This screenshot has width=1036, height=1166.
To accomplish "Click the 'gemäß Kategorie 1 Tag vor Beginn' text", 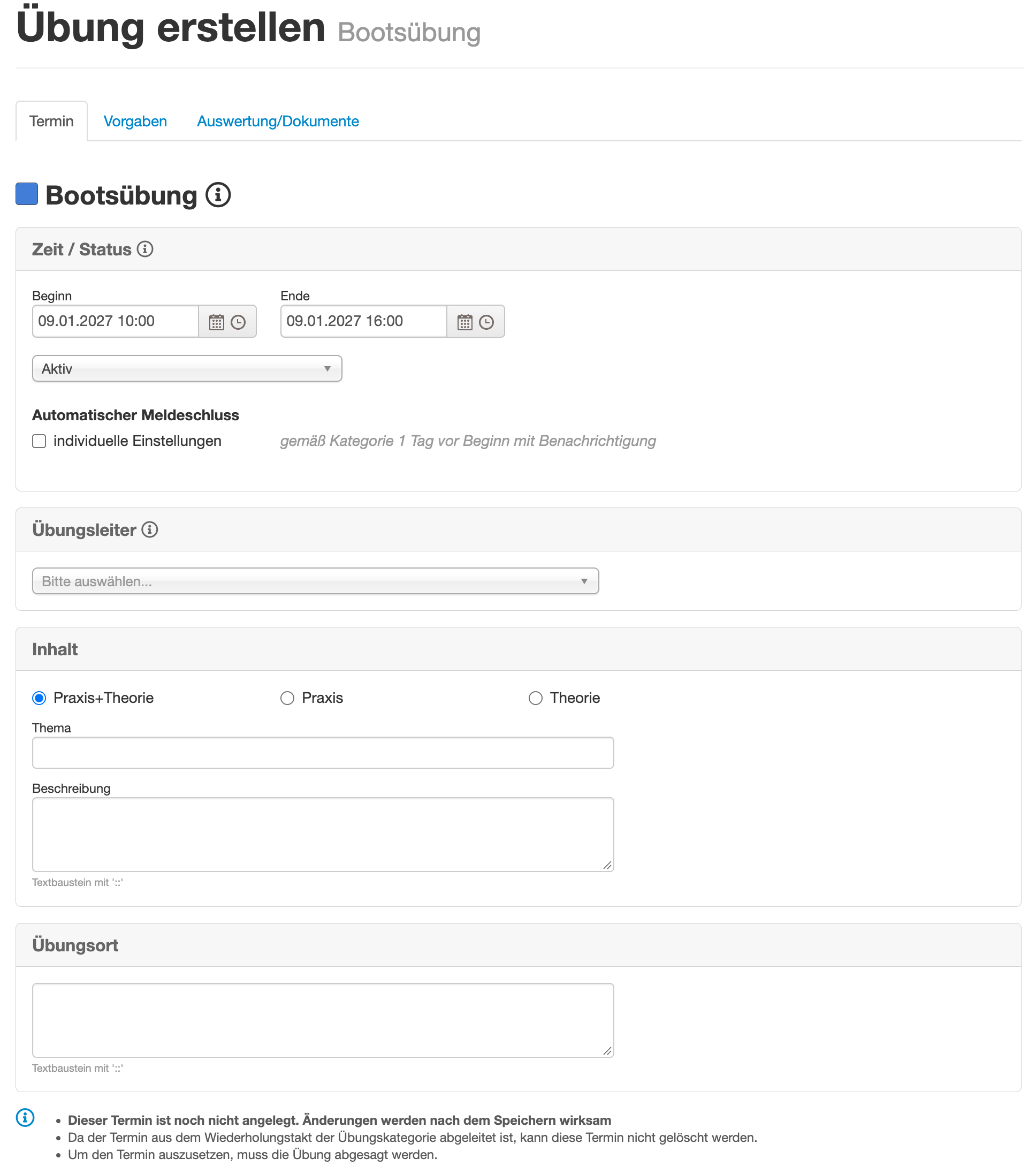I will tap(468, 441).
